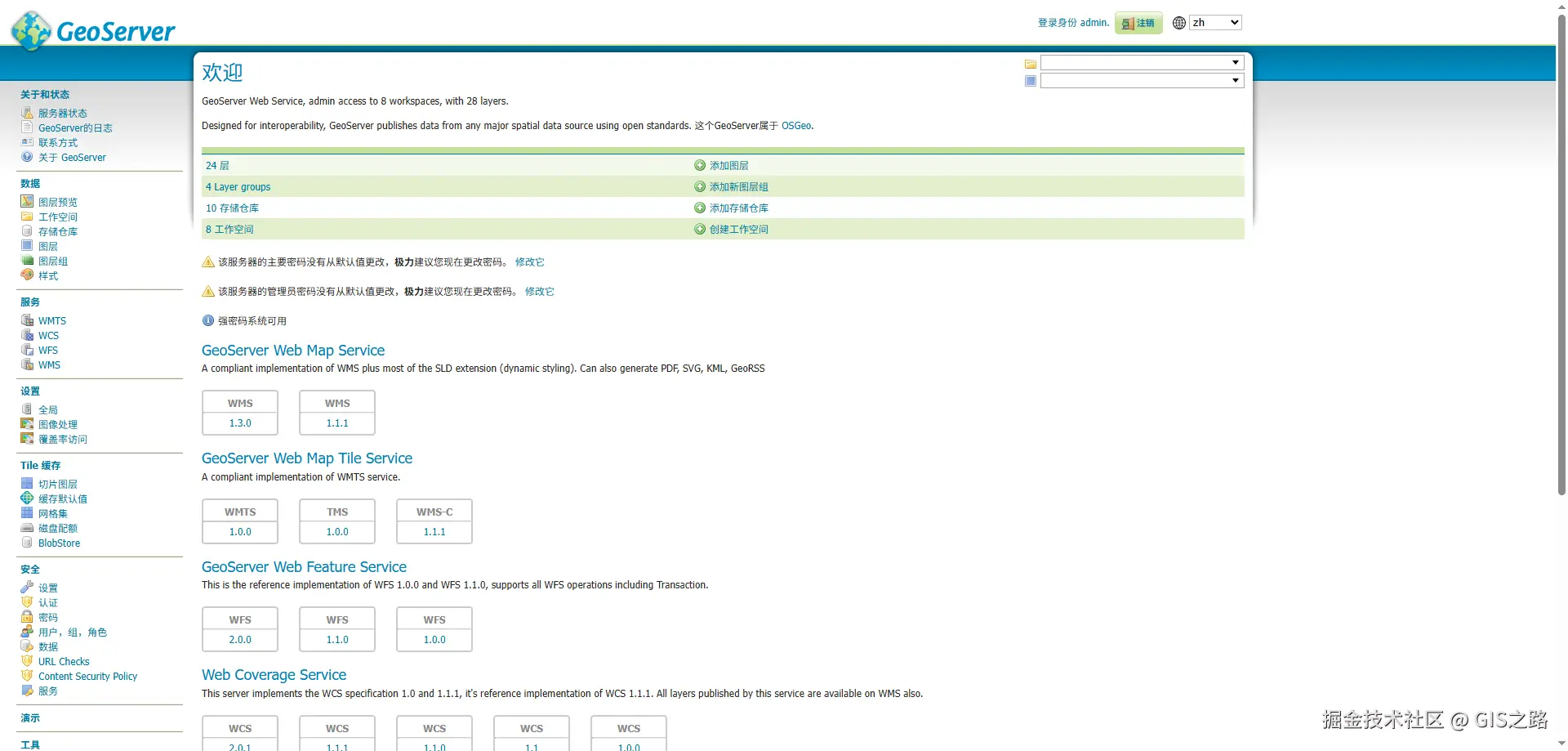The image size is (1568, 751).
Task: Click the 强密码系统可用 info message
Action: coord(252,320)
